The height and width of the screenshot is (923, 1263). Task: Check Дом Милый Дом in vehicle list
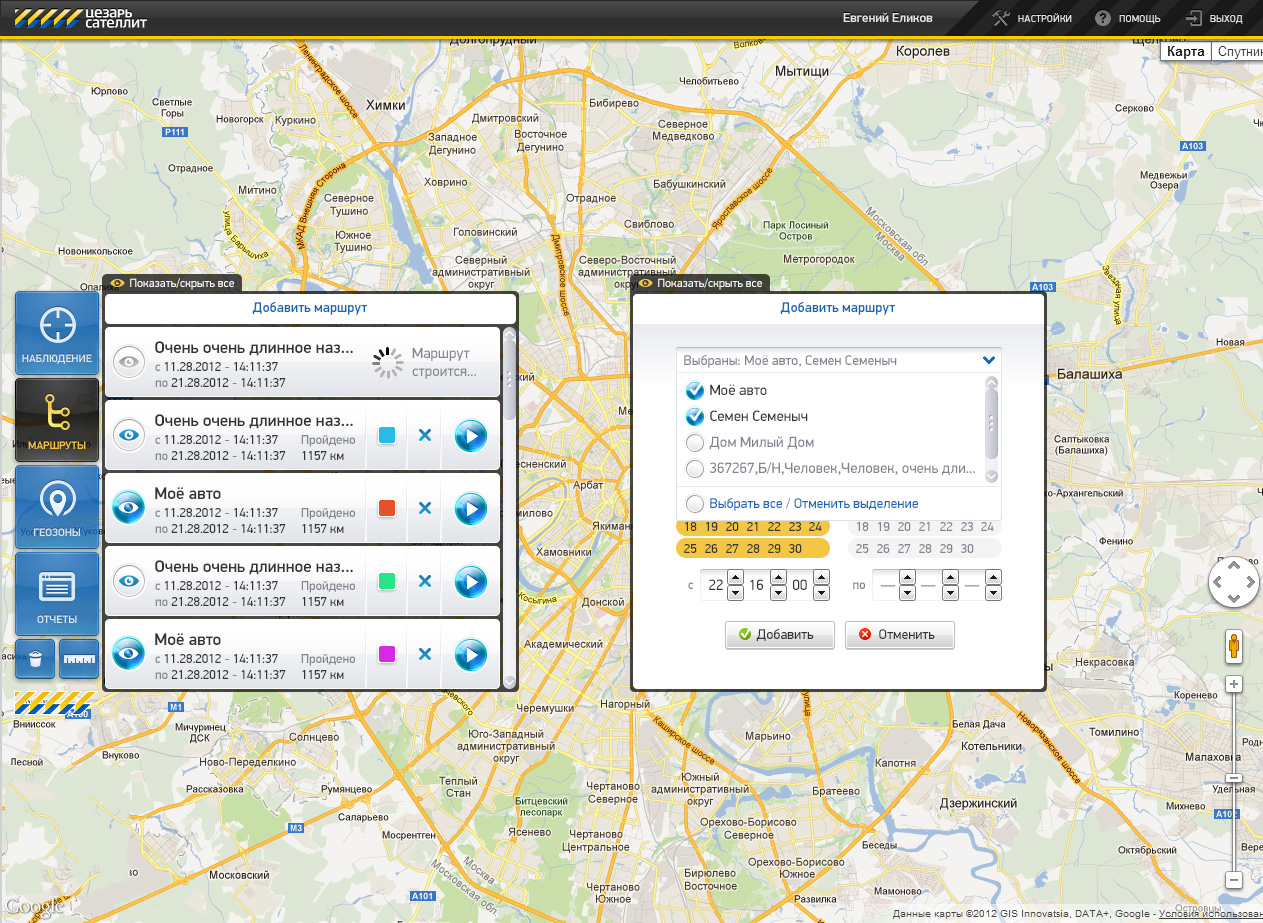click(x=695, y=442)
